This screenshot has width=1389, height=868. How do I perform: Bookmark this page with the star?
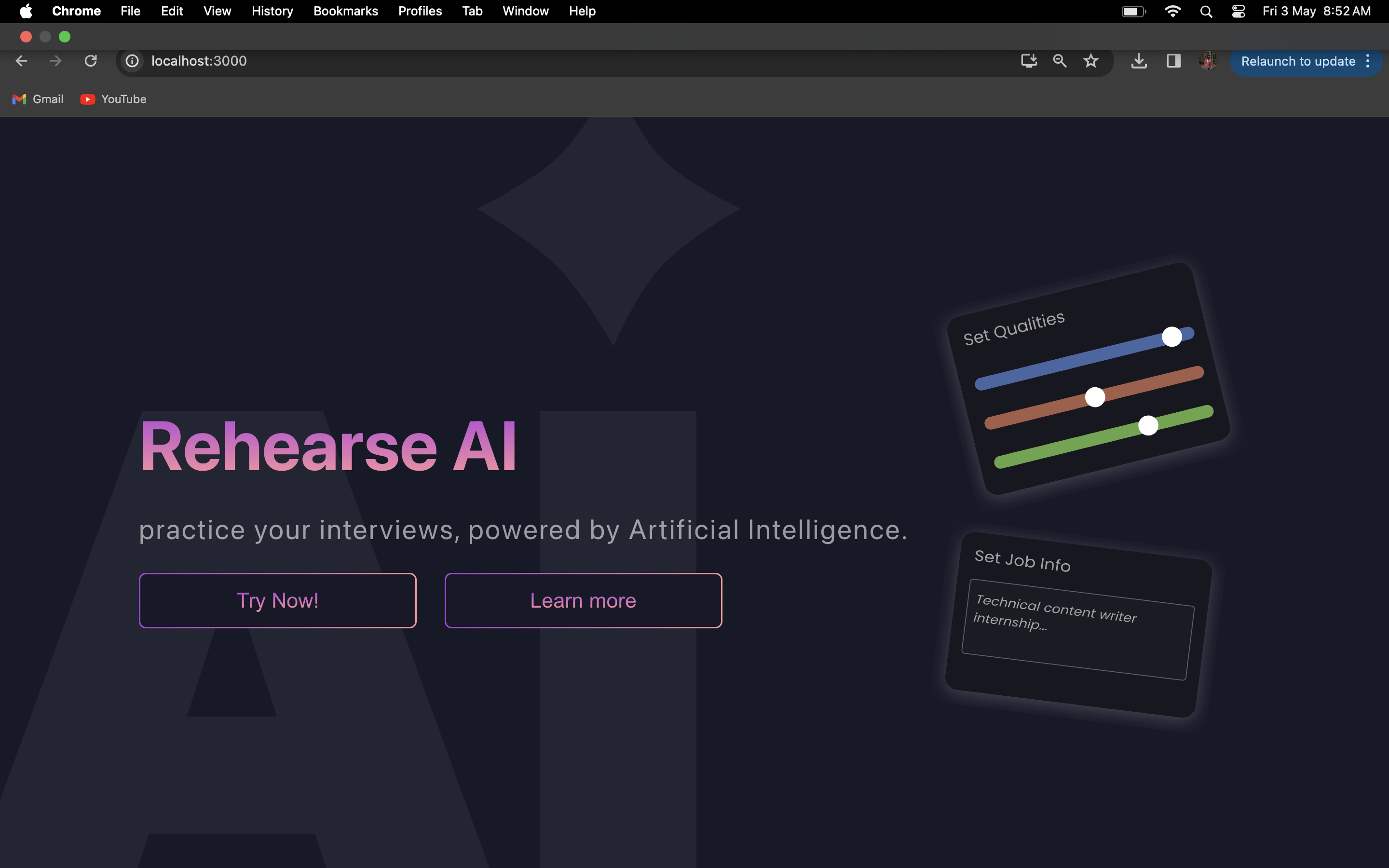coord(1090,61)
